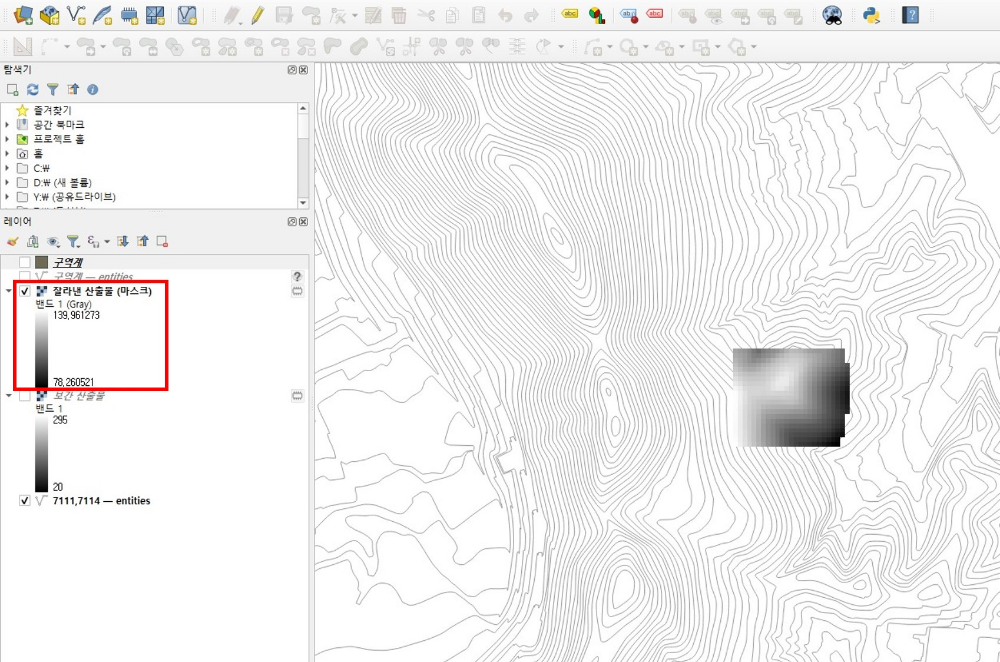1000x662 pixels.
Task: Create a new mesh layer icon
Action: tap(155, 15)
